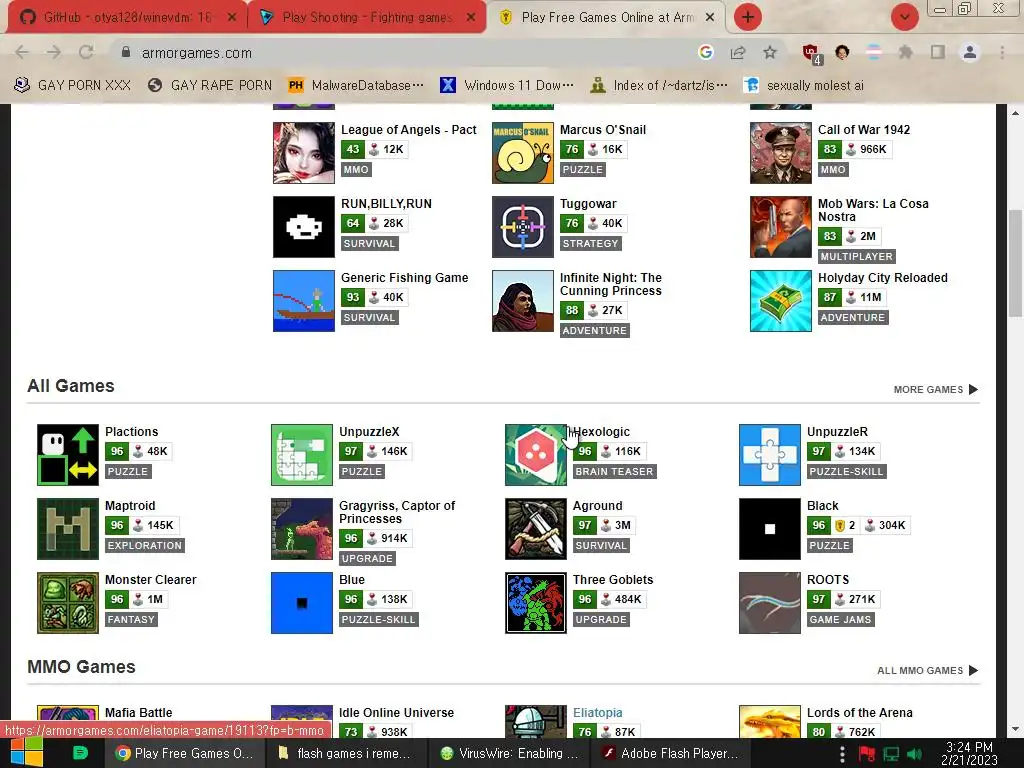Bookmark this page with star icon
The height and width of the screenshot is (768, 1024).
[770, 52]
